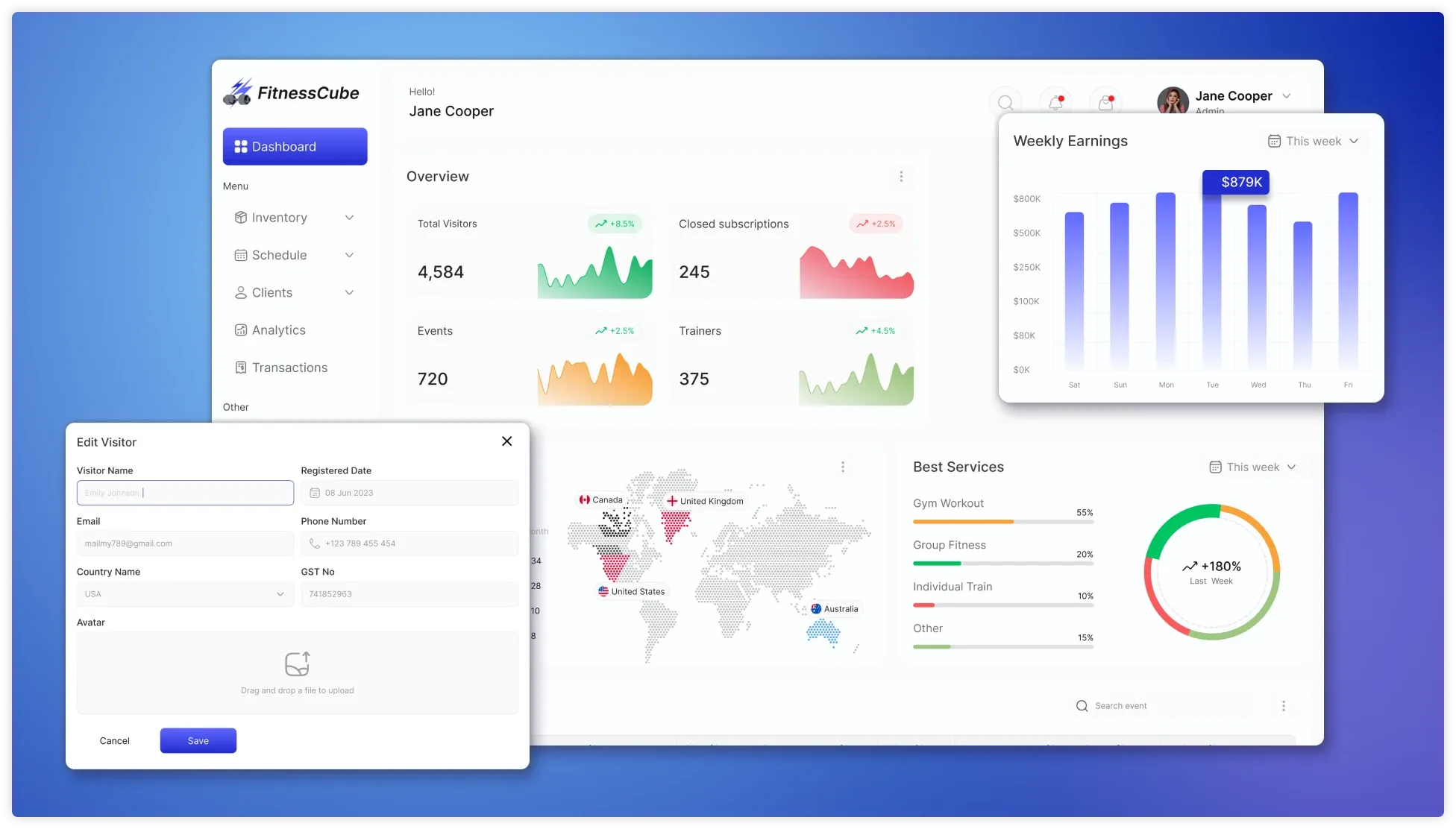This screenshot has width=1456, height=829.
Task: Click the avatar upload icon
Action: tap(297, 663)
